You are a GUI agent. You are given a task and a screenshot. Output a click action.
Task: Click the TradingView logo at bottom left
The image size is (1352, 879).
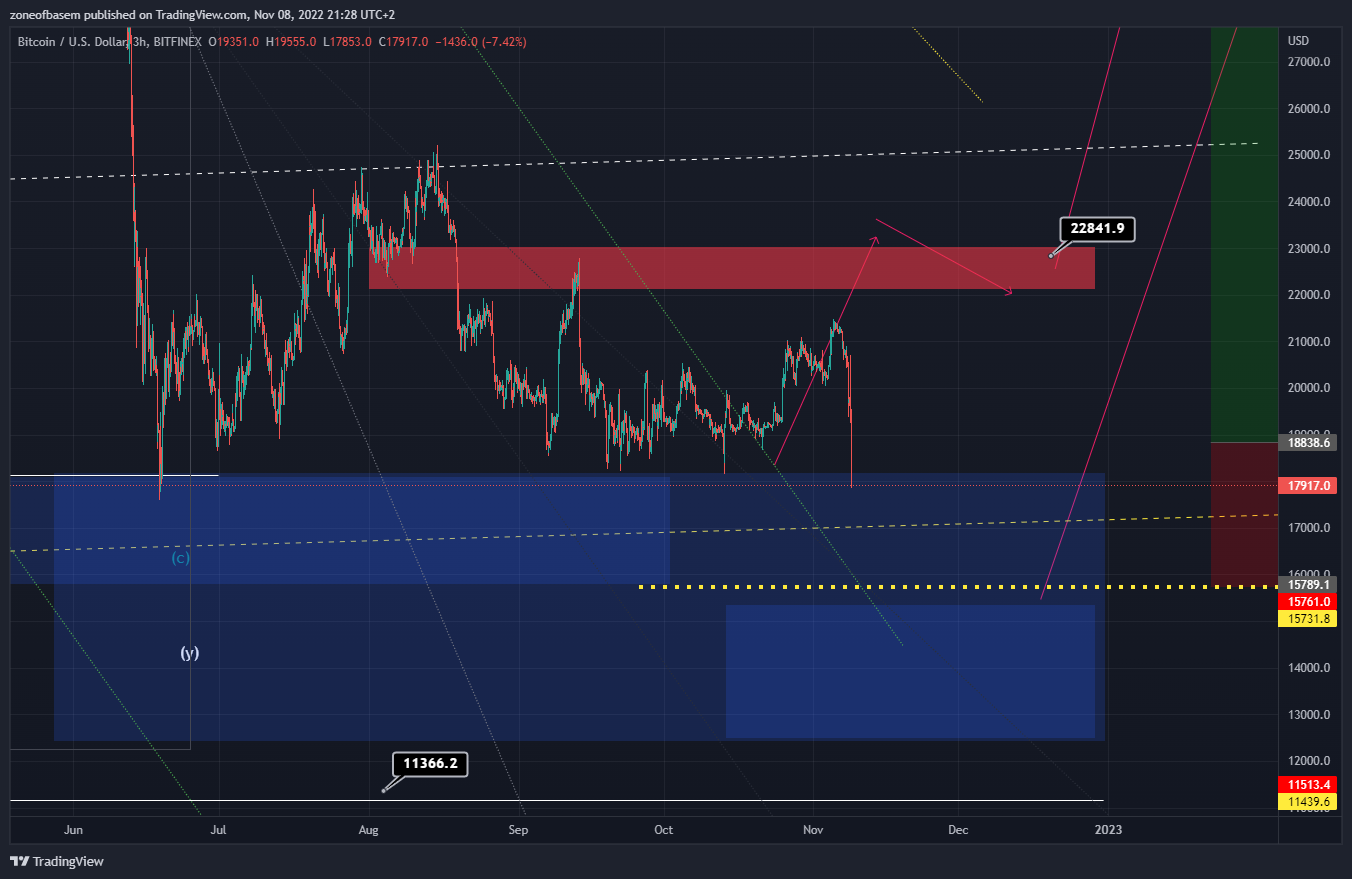coord(57,861)
